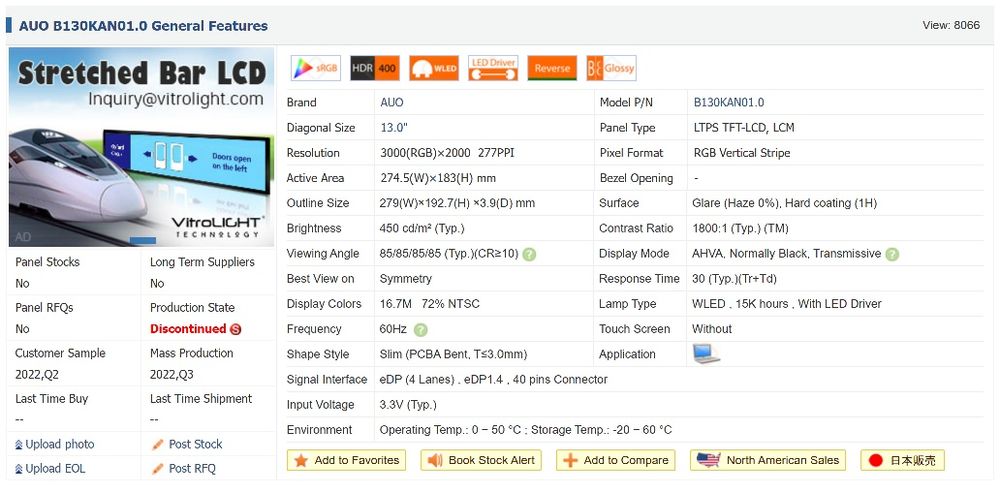Select Customer Sample date 2022,Q2
The height and width of the screenshot is (487, 1000).
pos(37,375)
